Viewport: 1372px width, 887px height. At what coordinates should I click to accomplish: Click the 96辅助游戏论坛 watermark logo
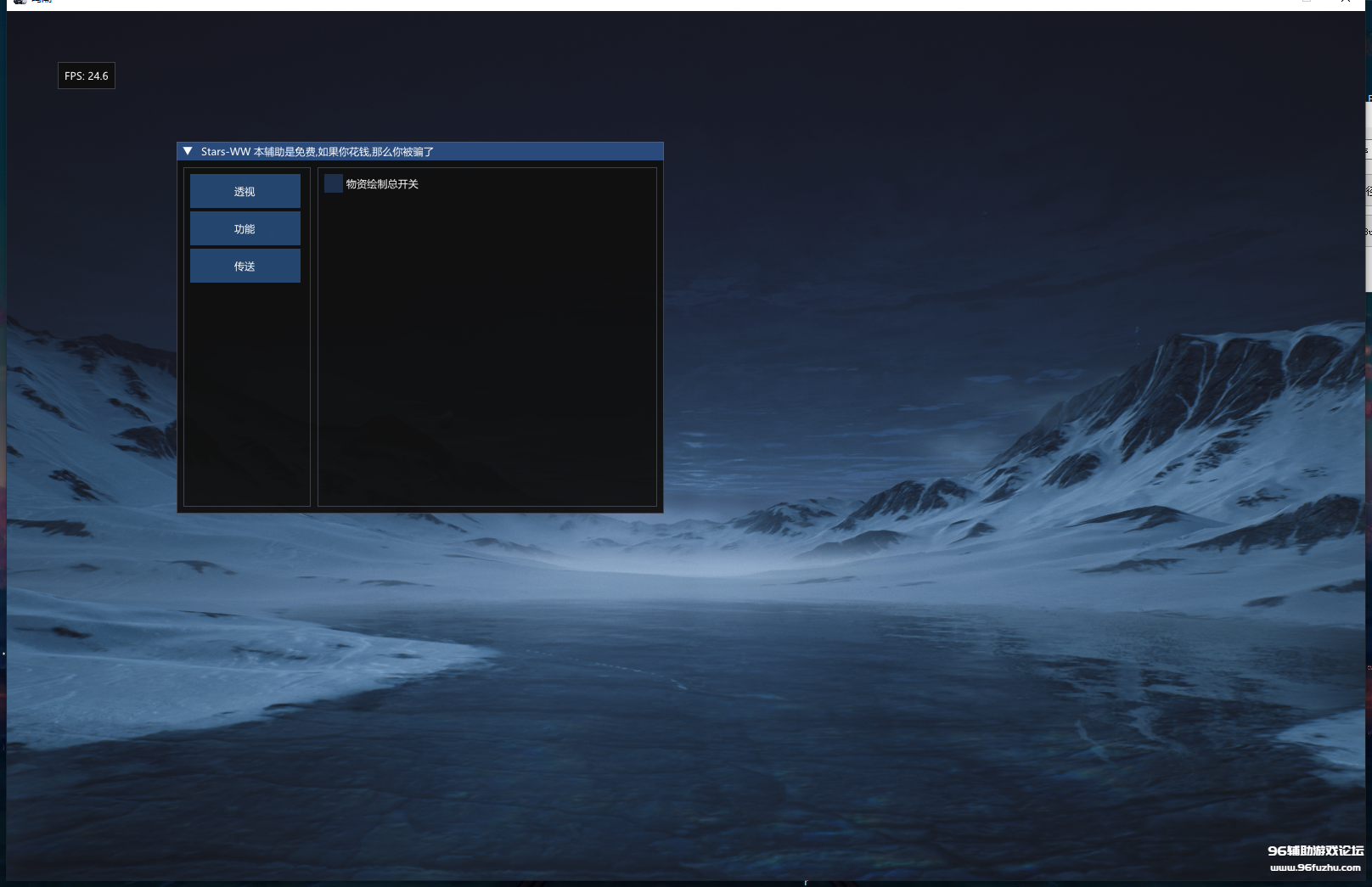1315,851
